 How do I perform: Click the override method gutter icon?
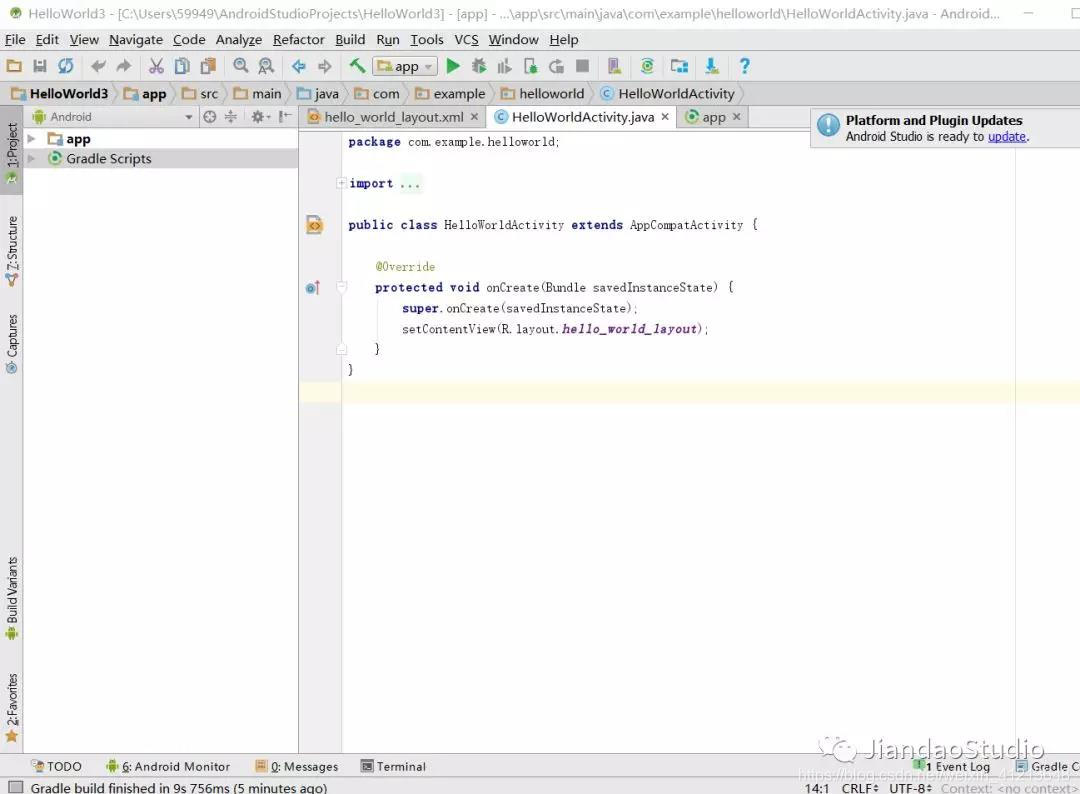click(313, 287)
